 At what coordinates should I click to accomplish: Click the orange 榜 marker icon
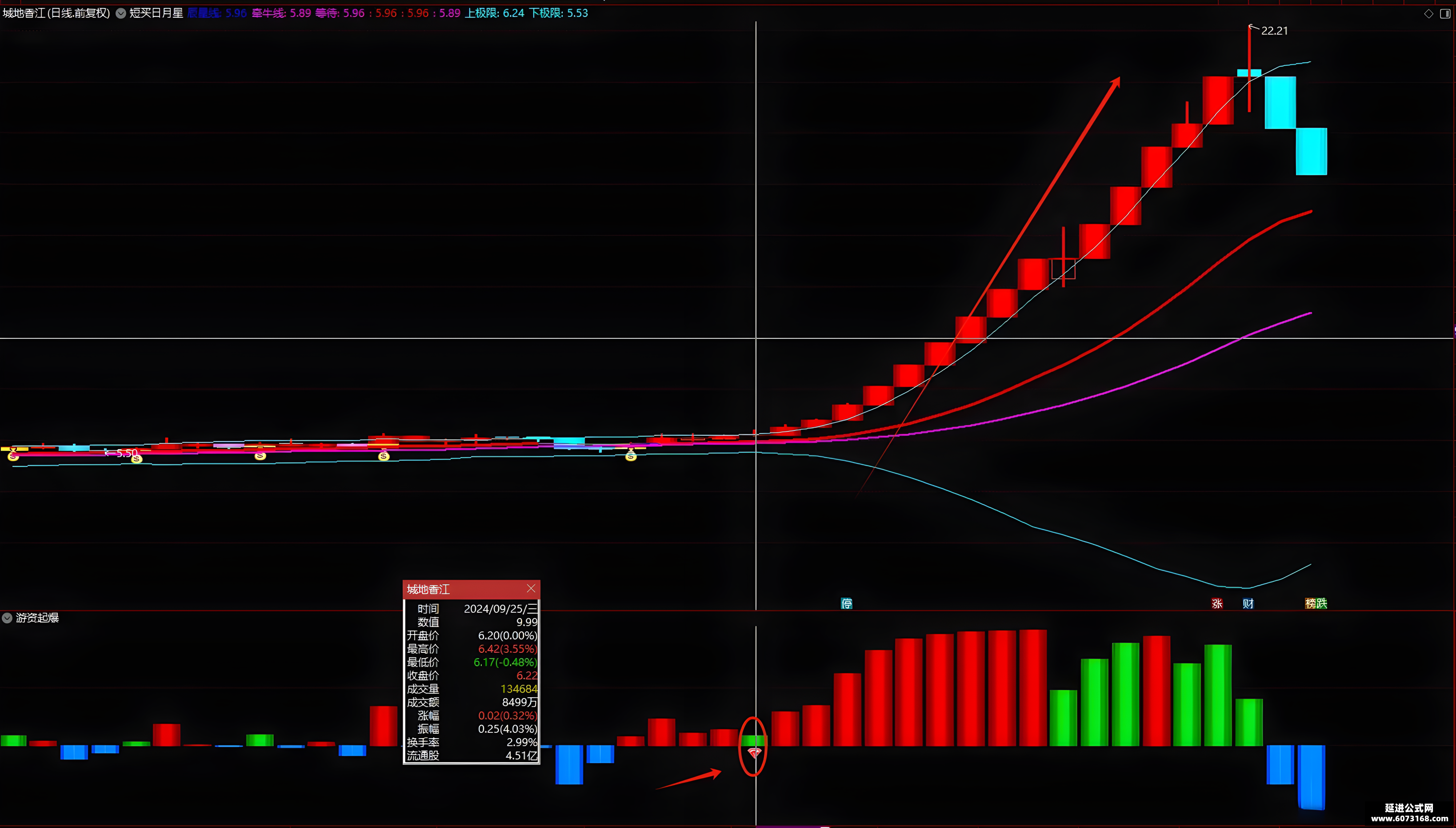click(x=1311, y=603)
